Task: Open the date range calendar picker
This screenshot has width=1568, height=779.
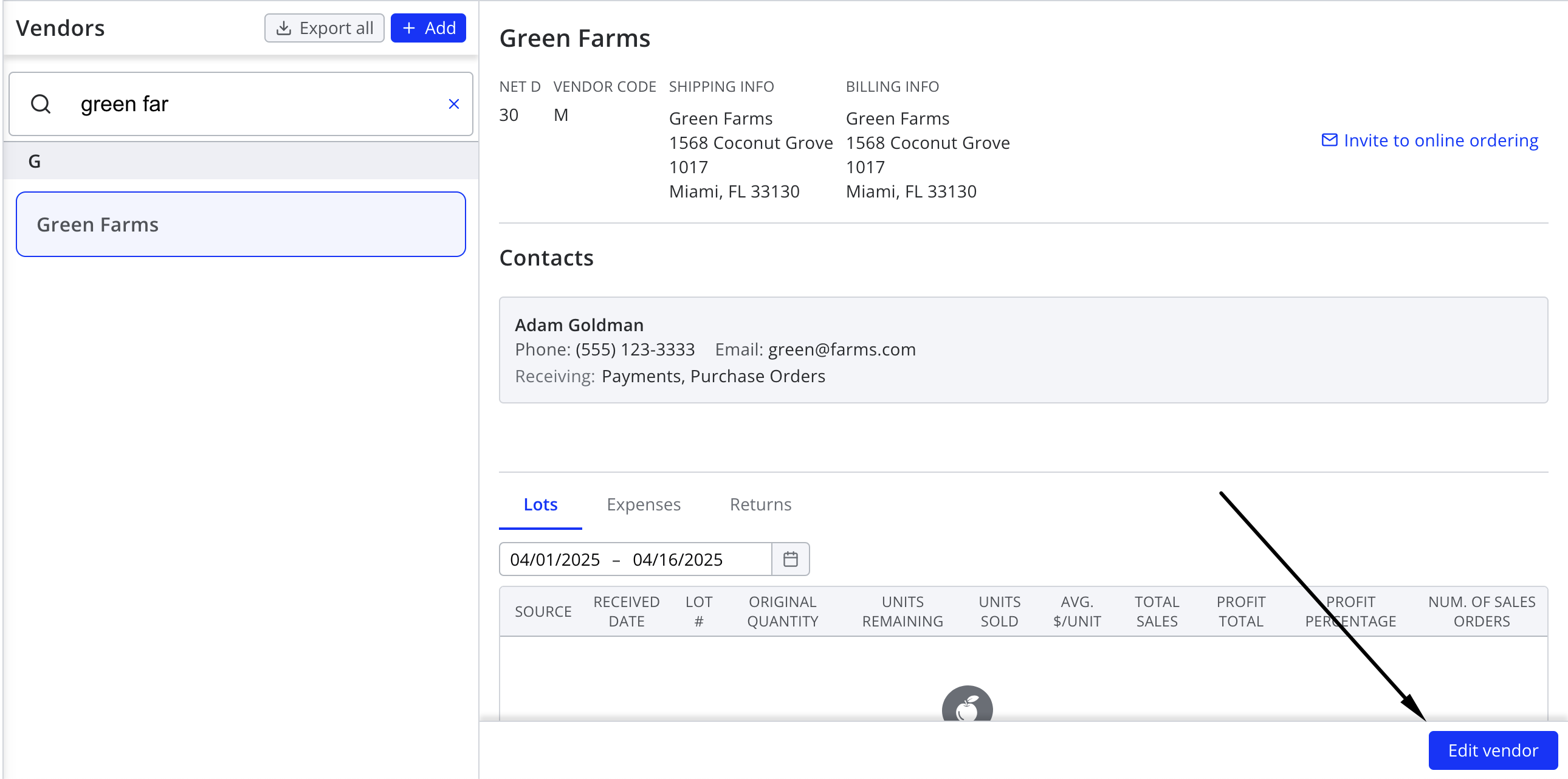Action: point(790,558)
